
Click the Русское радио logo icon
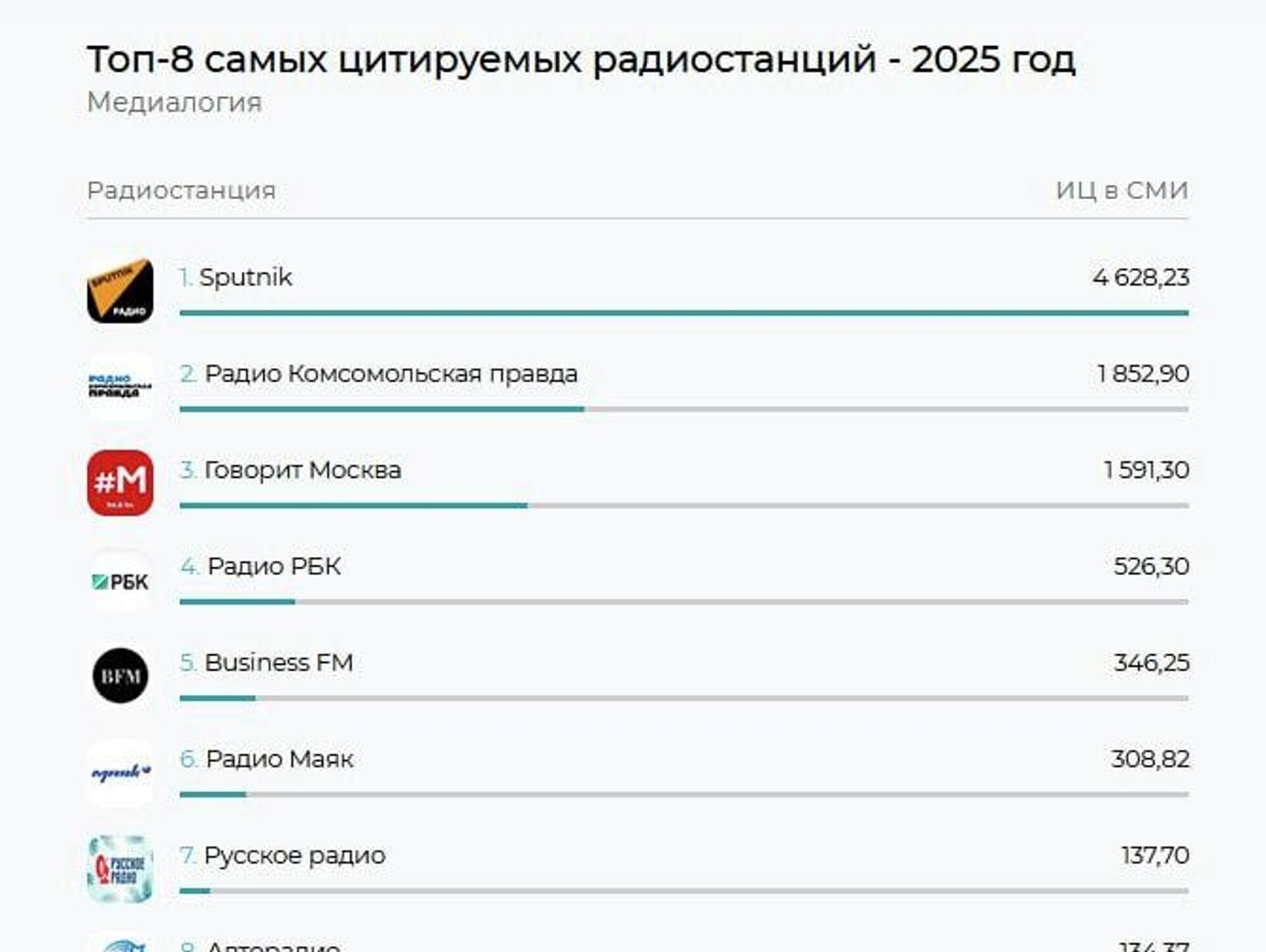(120, 869)
